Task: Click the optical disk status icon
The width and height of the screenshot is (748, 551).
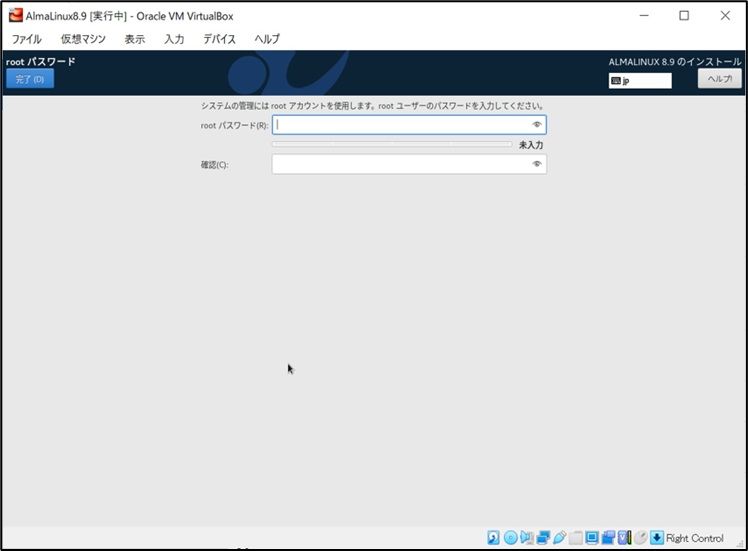Action: (x=510, y=538)
